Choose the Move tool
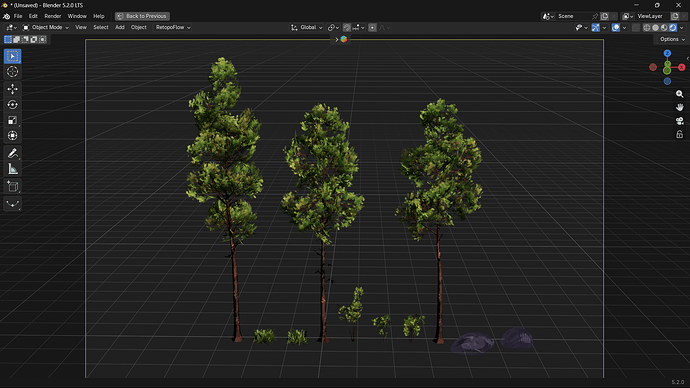The width and height of the screenshot is (690, 388). (x=12, y=89)
